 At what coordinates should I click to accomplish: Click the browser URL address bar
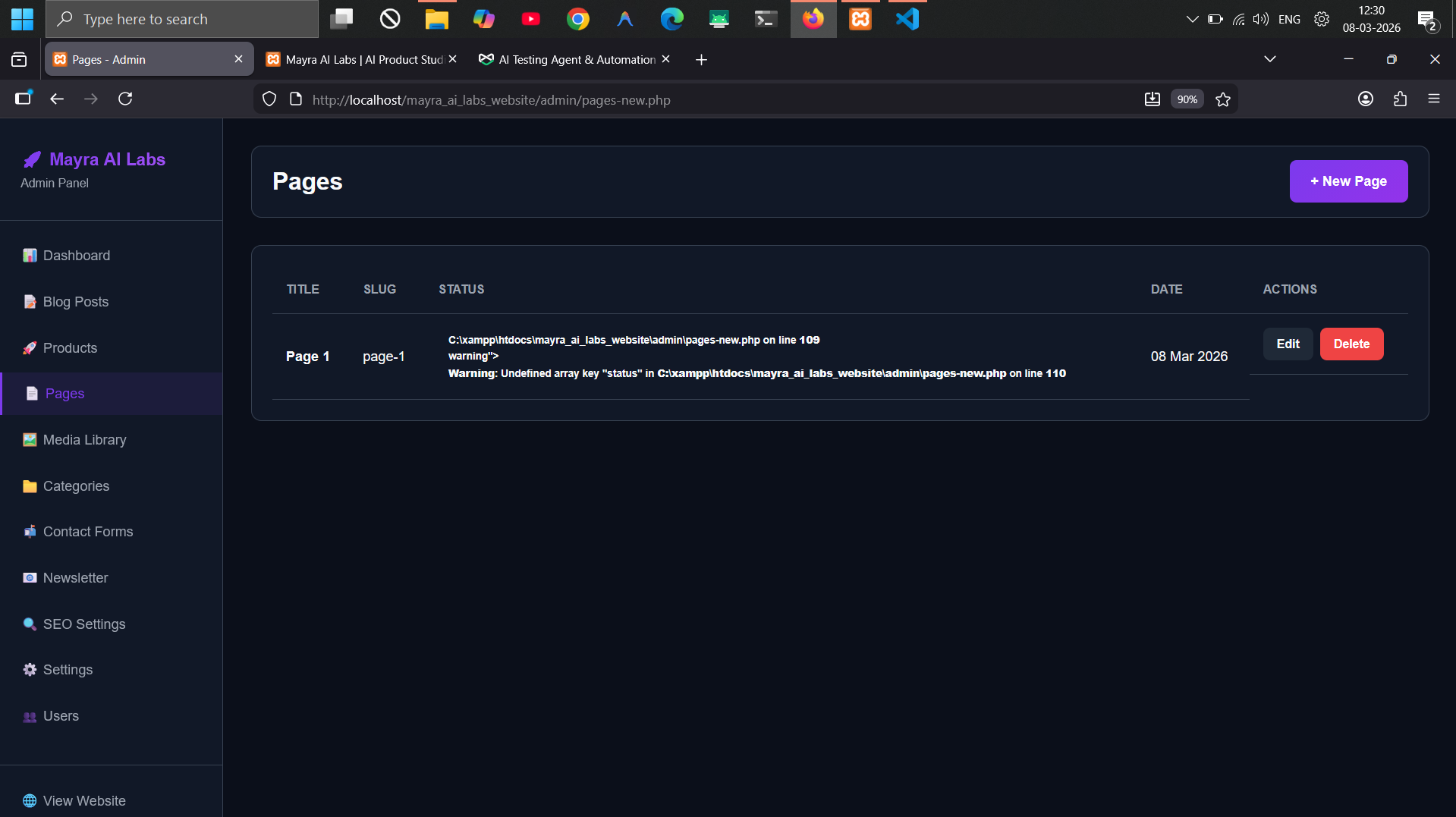pyautogui.click(x=683, y=99)
